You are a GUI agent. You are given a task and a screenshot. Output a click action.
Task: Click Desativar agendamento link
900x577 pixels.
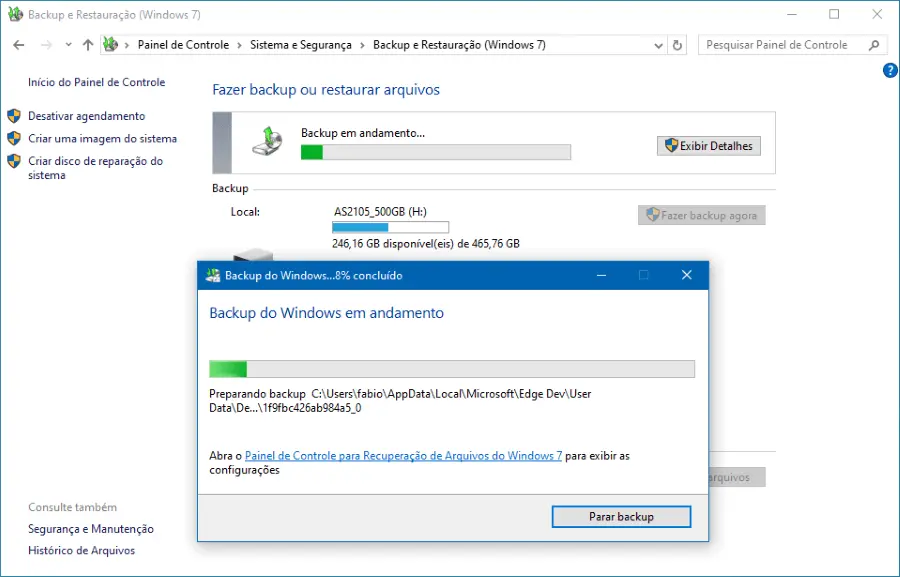tap(87, 116)
